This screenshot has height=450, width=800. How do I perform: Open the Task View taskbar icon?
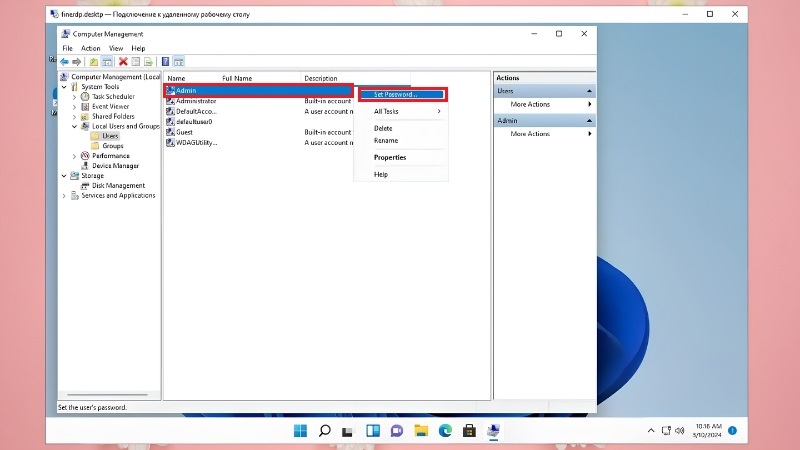tap(347, 432)
